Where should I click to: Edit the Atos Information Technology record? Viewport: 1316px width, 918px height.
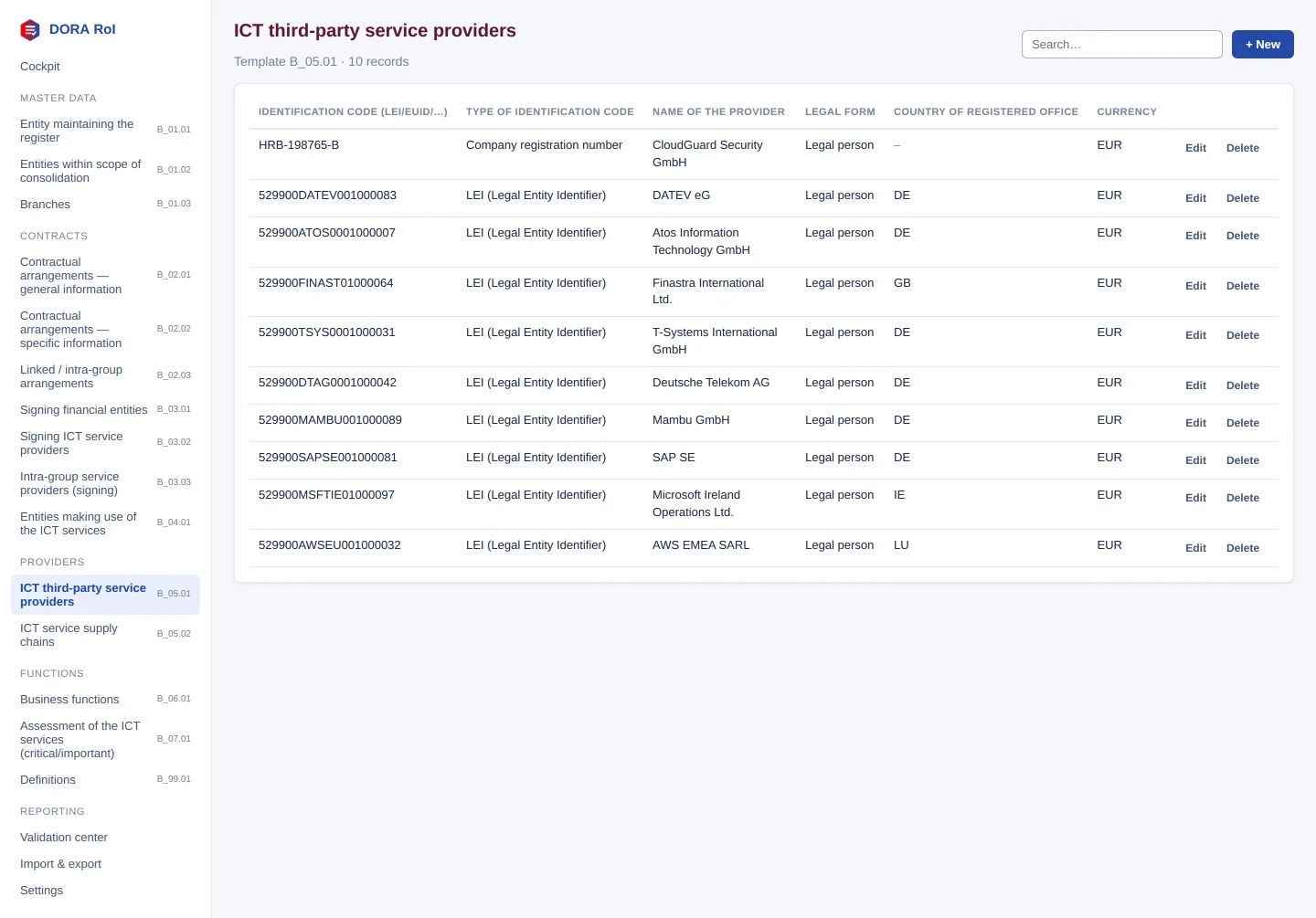click(x=1195, y=236)
